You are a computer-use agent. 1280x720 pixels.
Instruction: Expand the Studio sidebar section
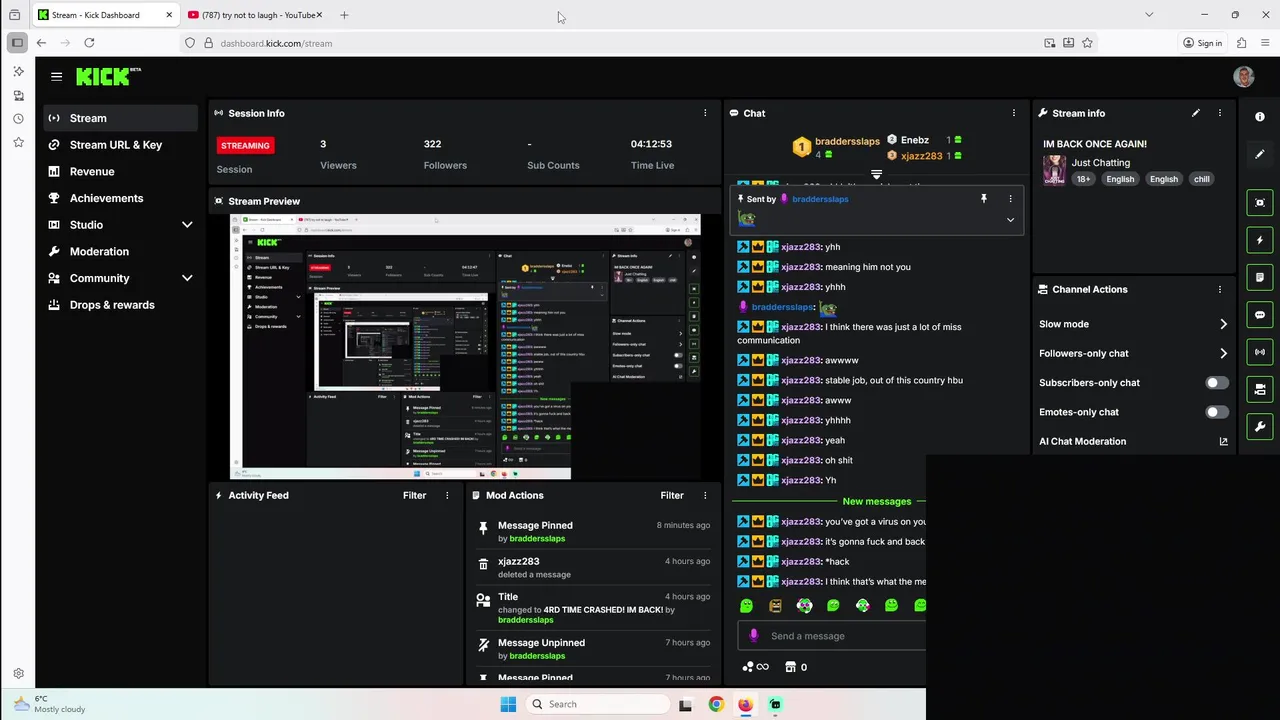(x=187, y=225)
